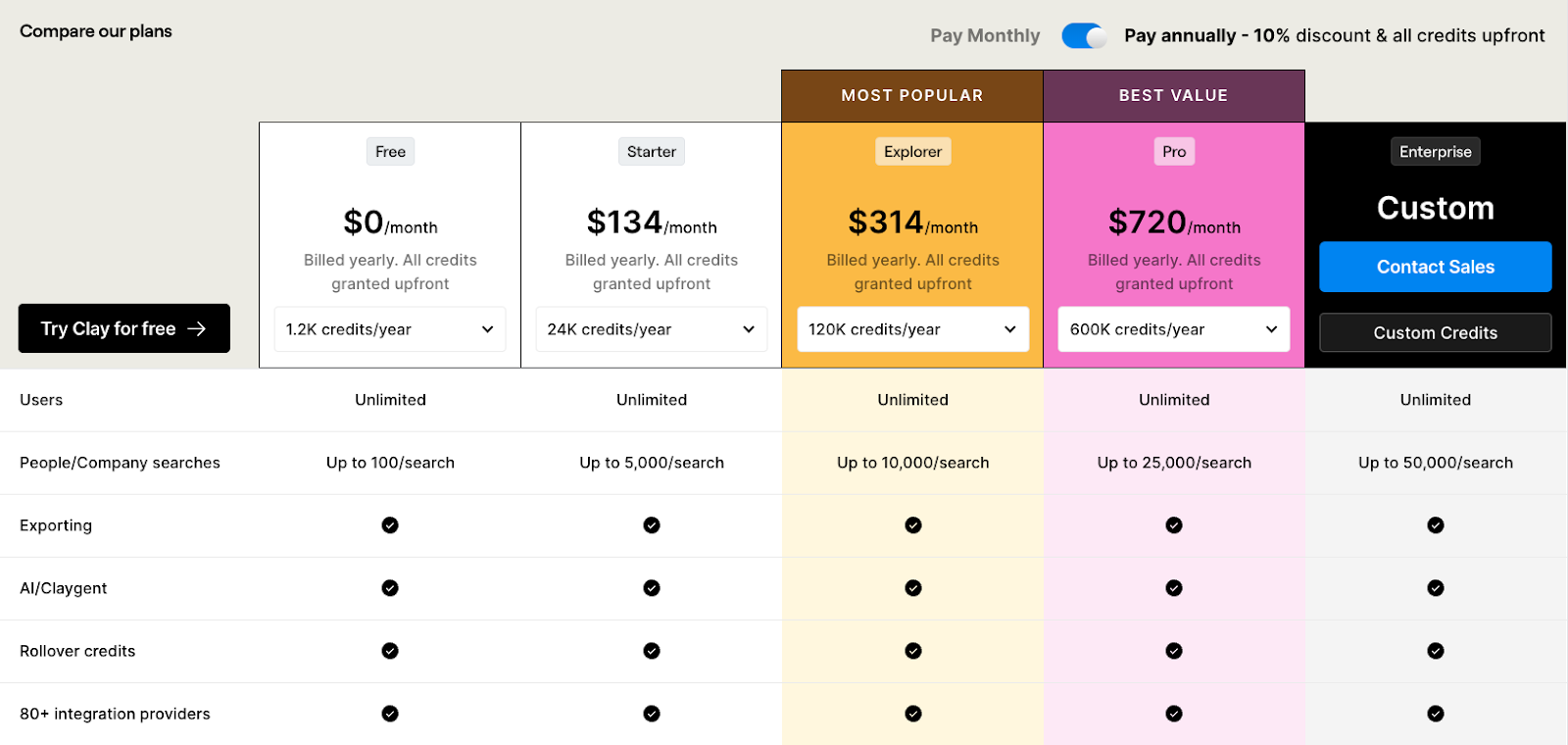Click Exporting checkmark in Pro column

(x=1174, y=525)
